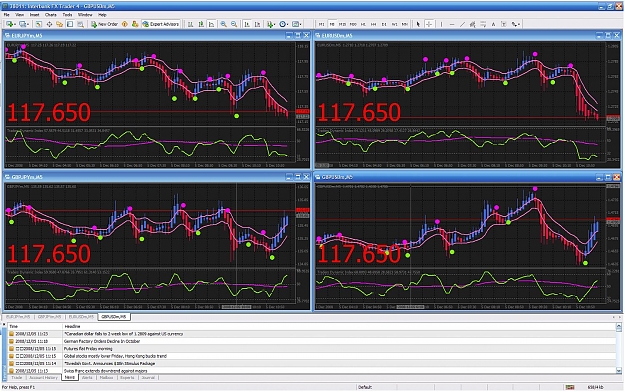The width and height of the screenshot is (625, 392).
Task: Open the Tools menu
Action: [67, 15]
